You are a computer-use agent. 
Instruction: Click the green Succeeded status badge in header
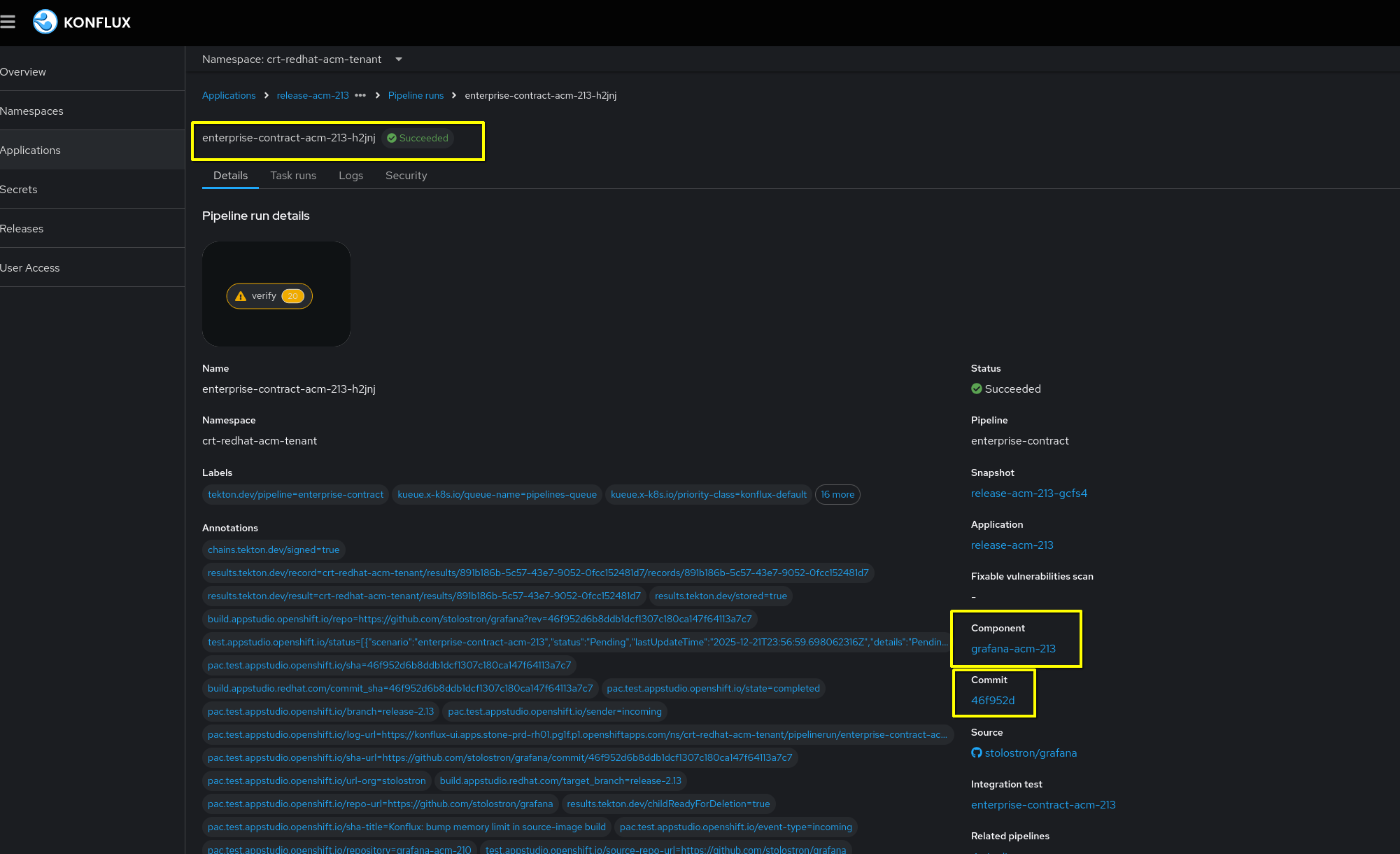tap(418, 138)
